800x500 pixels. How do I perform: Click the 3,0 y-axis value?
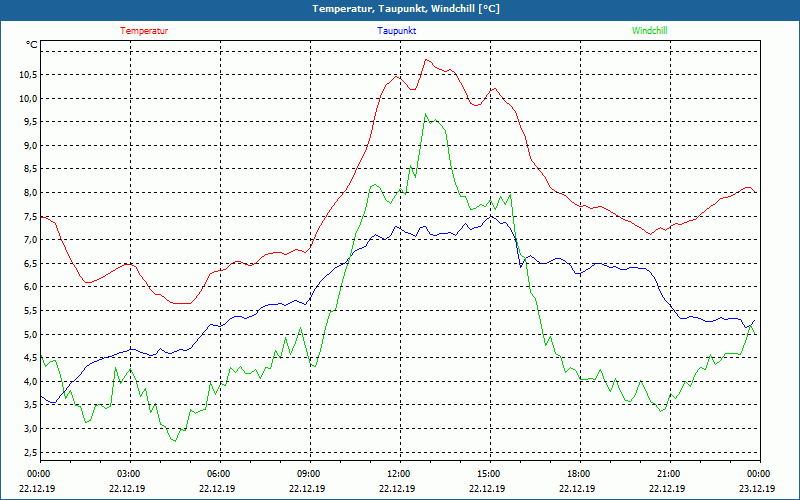tap(30, 429)
